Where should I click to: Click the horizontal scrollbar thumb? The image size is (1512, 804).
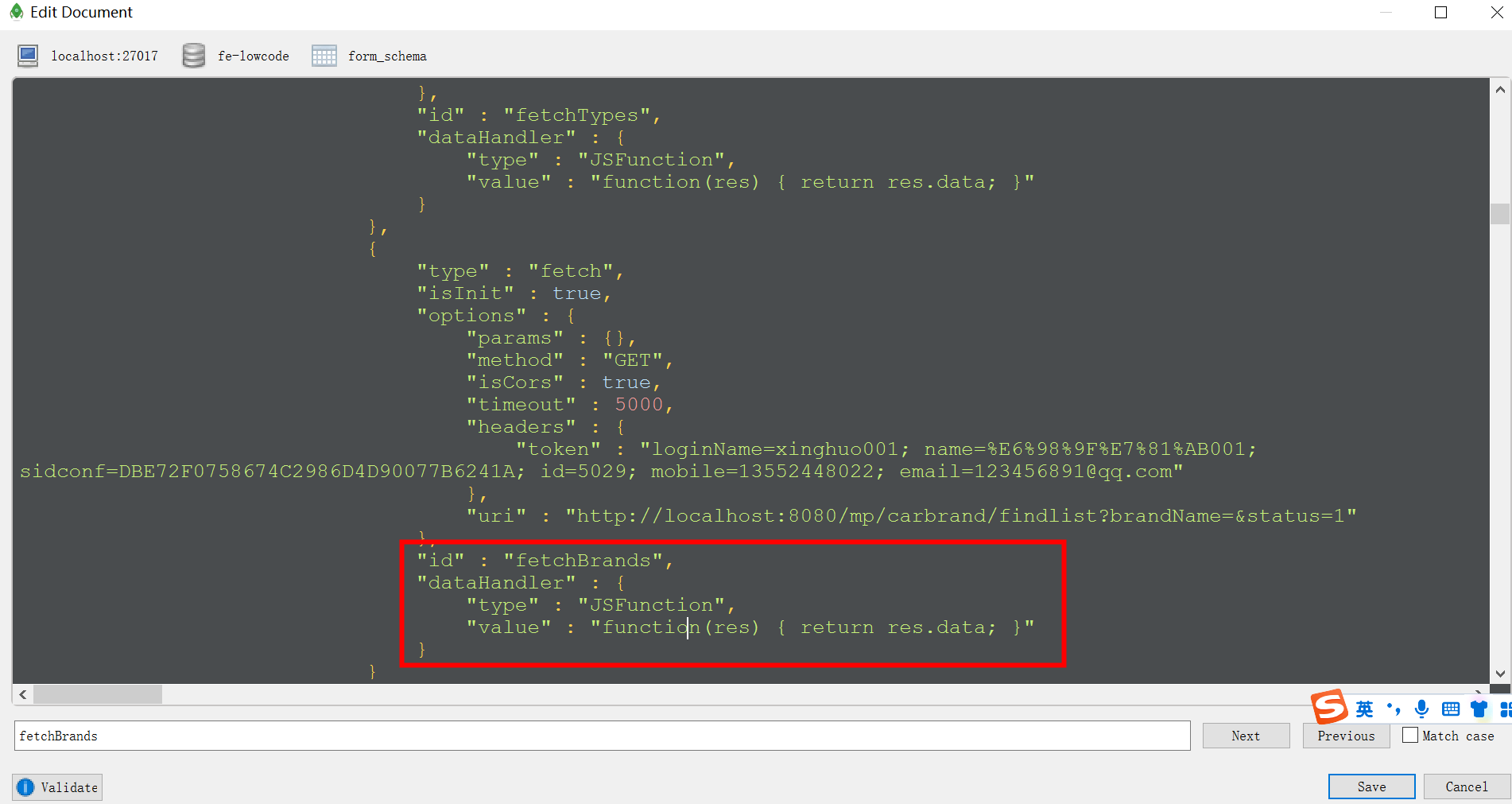[98, 694]
